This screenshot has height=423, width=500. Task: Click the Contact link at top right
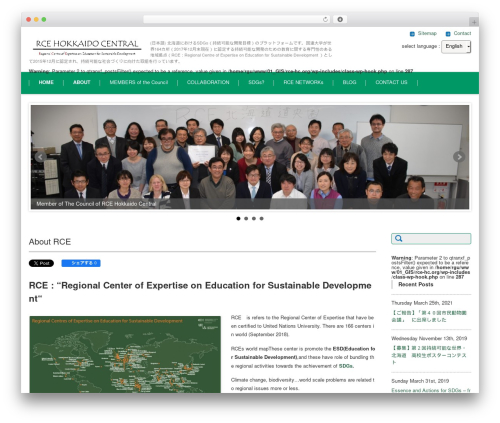pyautogui.click(x=462, y=33)
